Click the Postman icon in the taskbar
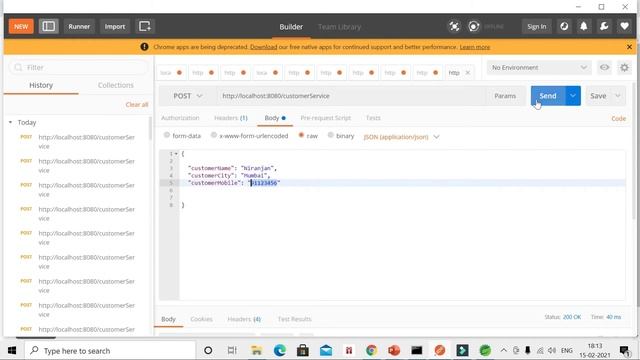Image resolution: width=640 pixels, height=360 pixels. [440, 351]
